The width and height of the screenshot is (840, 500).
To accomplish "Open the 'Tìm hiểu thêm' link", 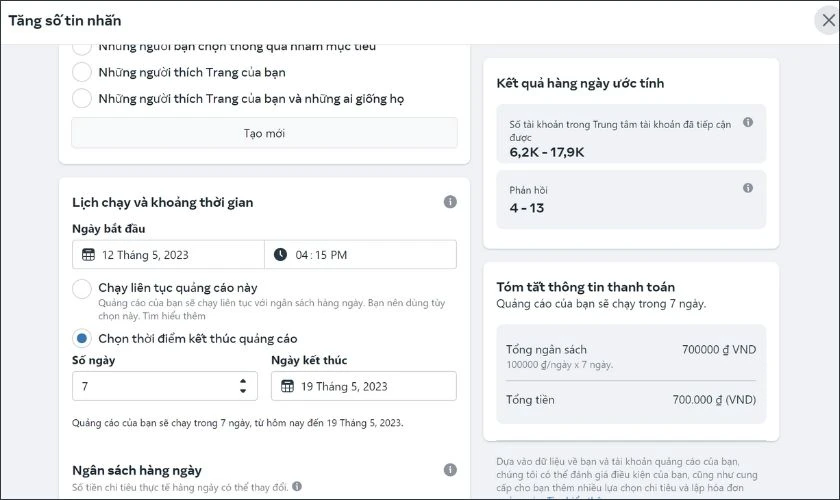I will pyautogui.click(x=174, y=316).
